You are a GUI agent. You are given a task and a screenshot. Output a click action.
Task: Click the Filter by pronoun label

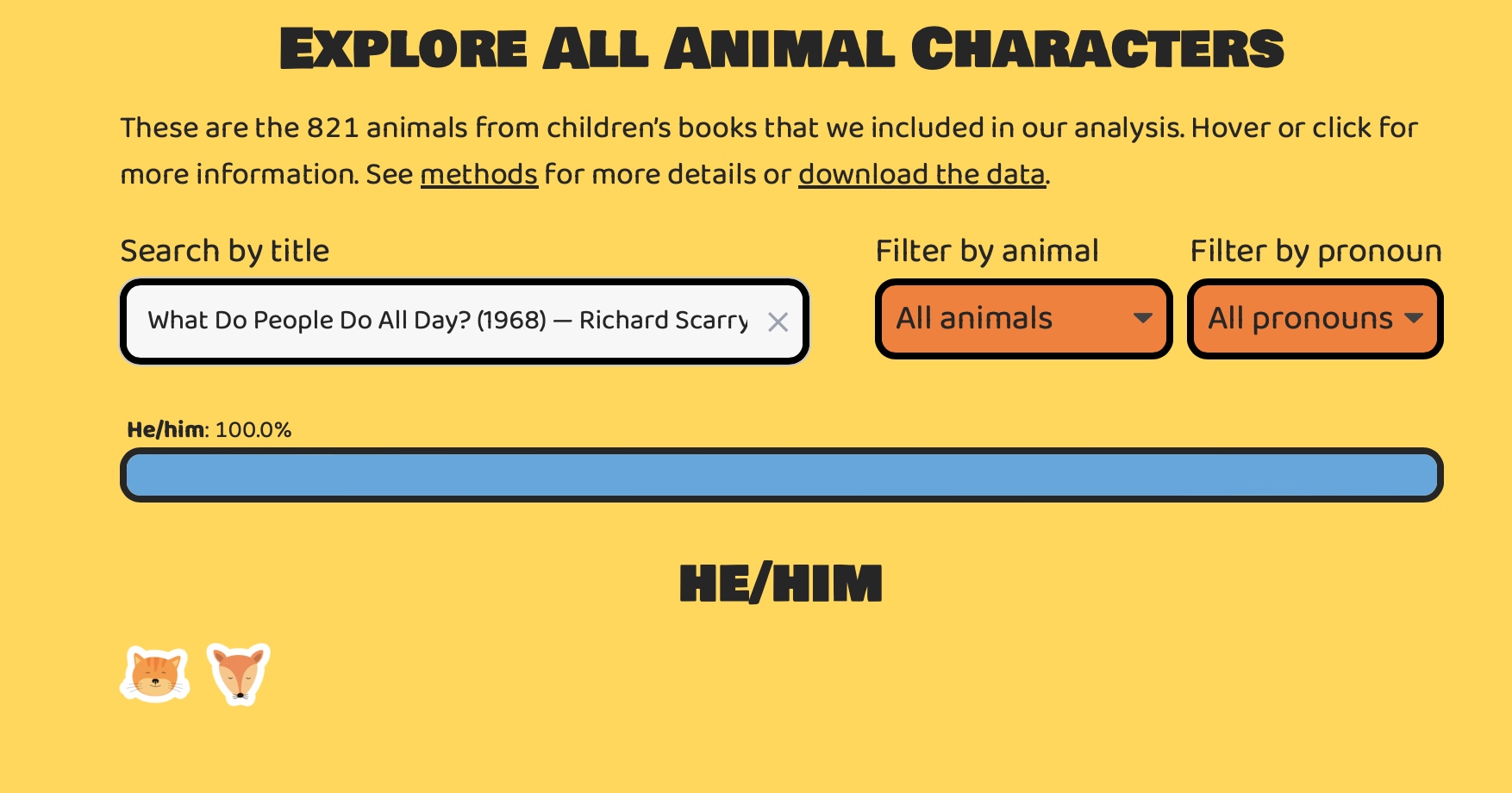[x=1315, y=251]
